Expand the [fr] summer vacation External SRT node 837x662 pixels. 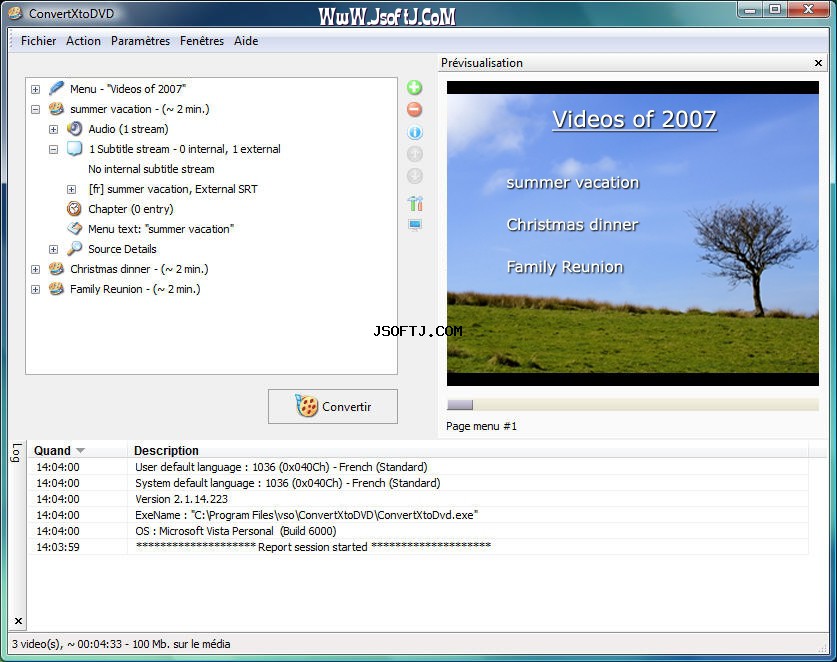click(x=72, y=190)
